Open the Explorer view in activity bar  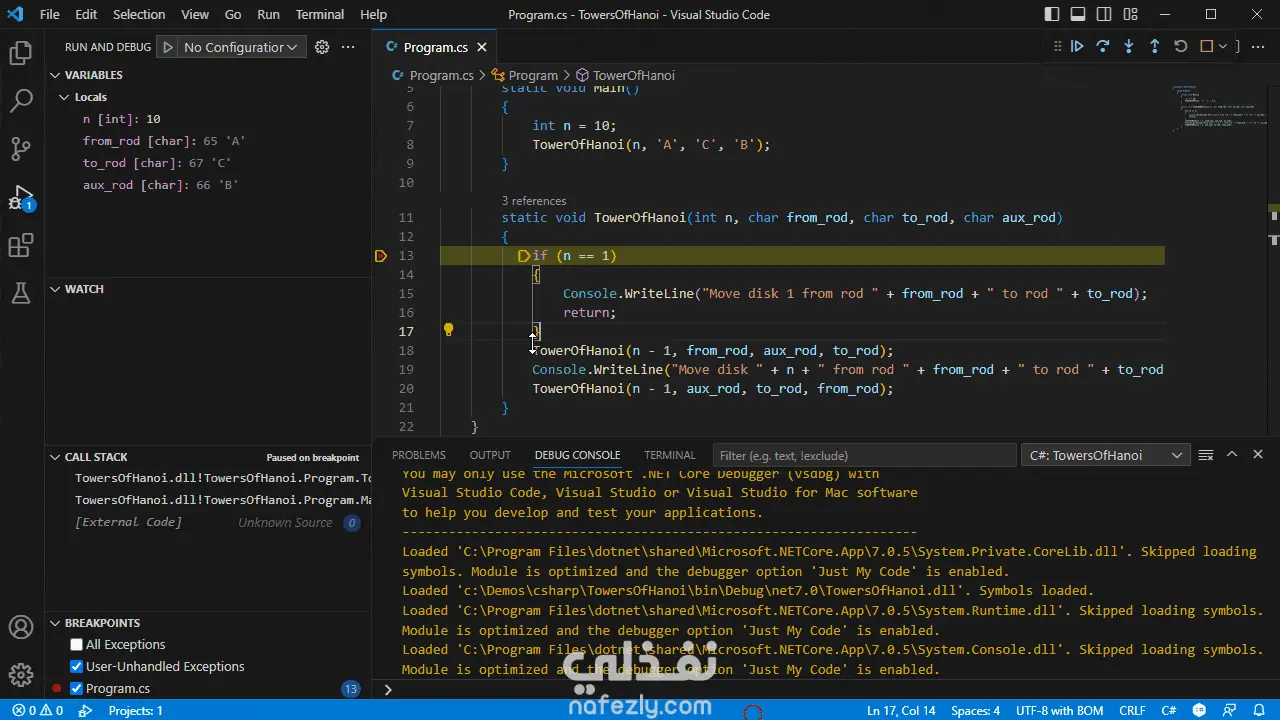click(21, 53)
